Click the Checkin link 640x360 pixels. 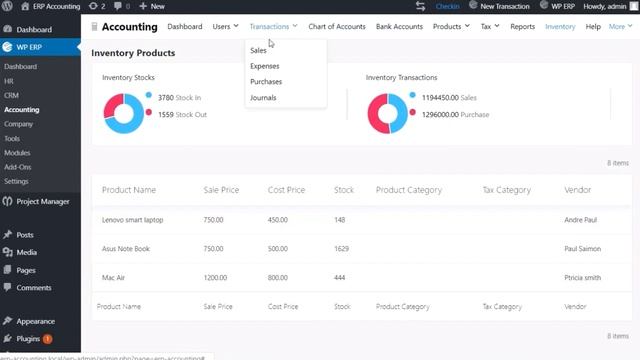click(447, 6)
